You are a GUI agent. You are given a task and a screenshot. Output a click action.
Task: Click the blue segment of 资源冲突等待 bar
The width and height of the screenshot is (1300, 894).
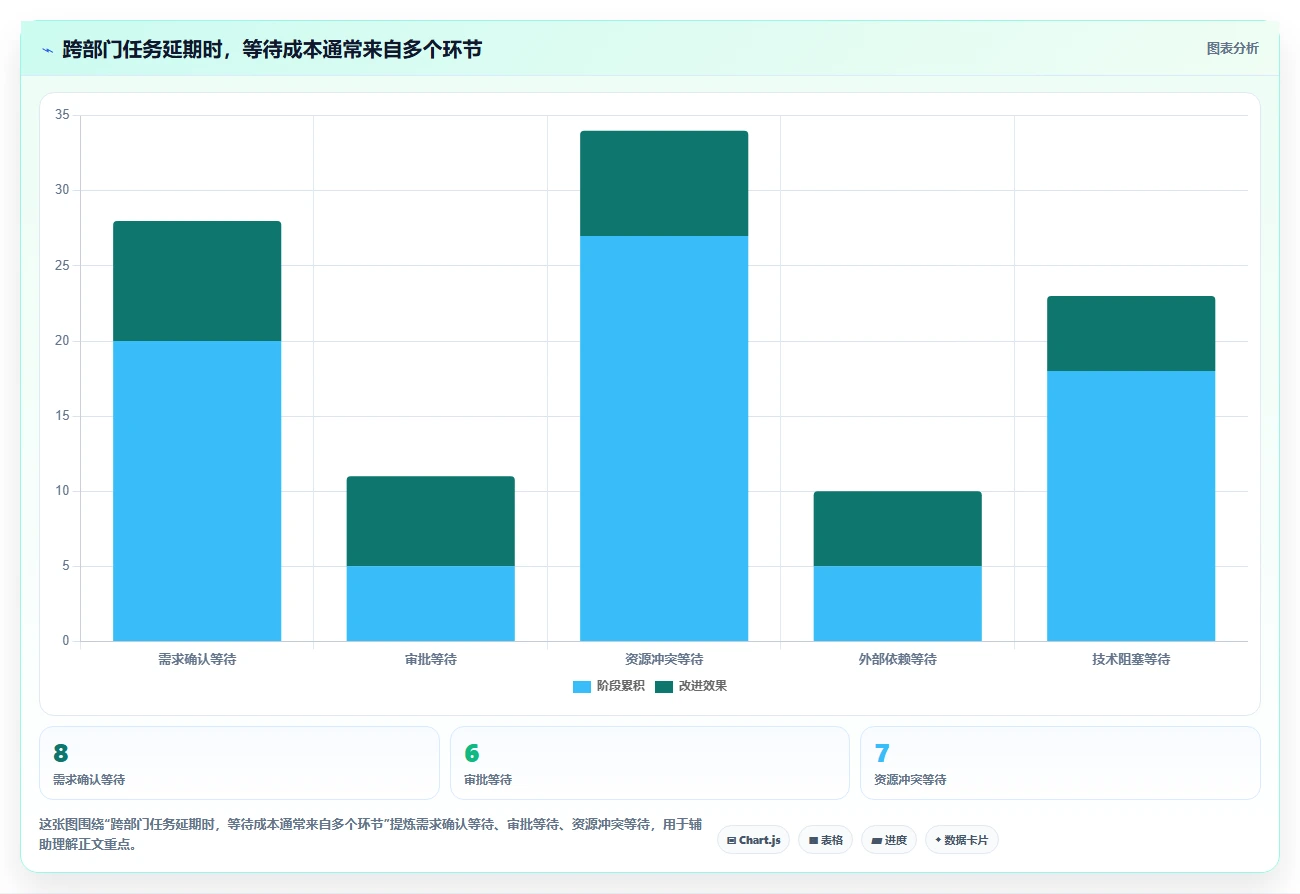coord(664,438)
